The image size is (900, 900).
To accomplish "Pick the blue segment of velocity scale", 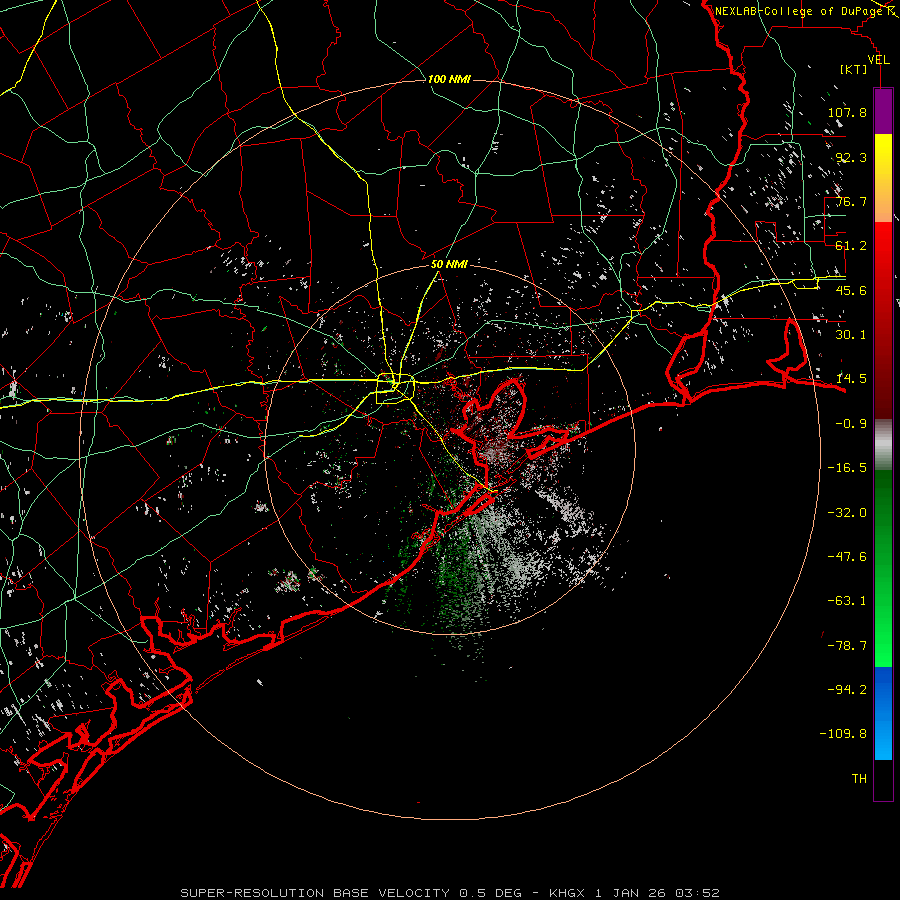I will 883,713.
